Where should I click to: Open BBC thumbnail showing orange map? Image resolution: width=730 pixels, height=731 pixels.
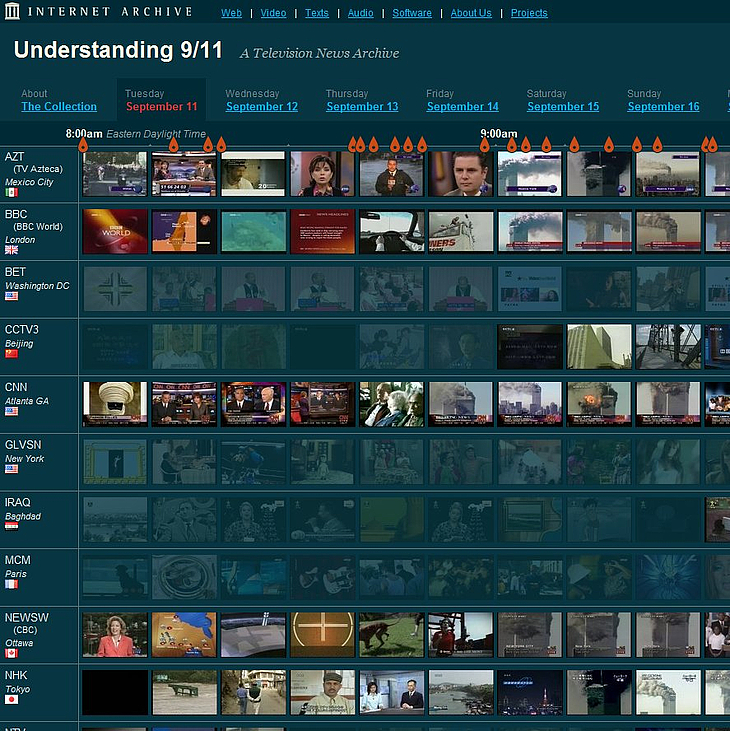point(184,231)
